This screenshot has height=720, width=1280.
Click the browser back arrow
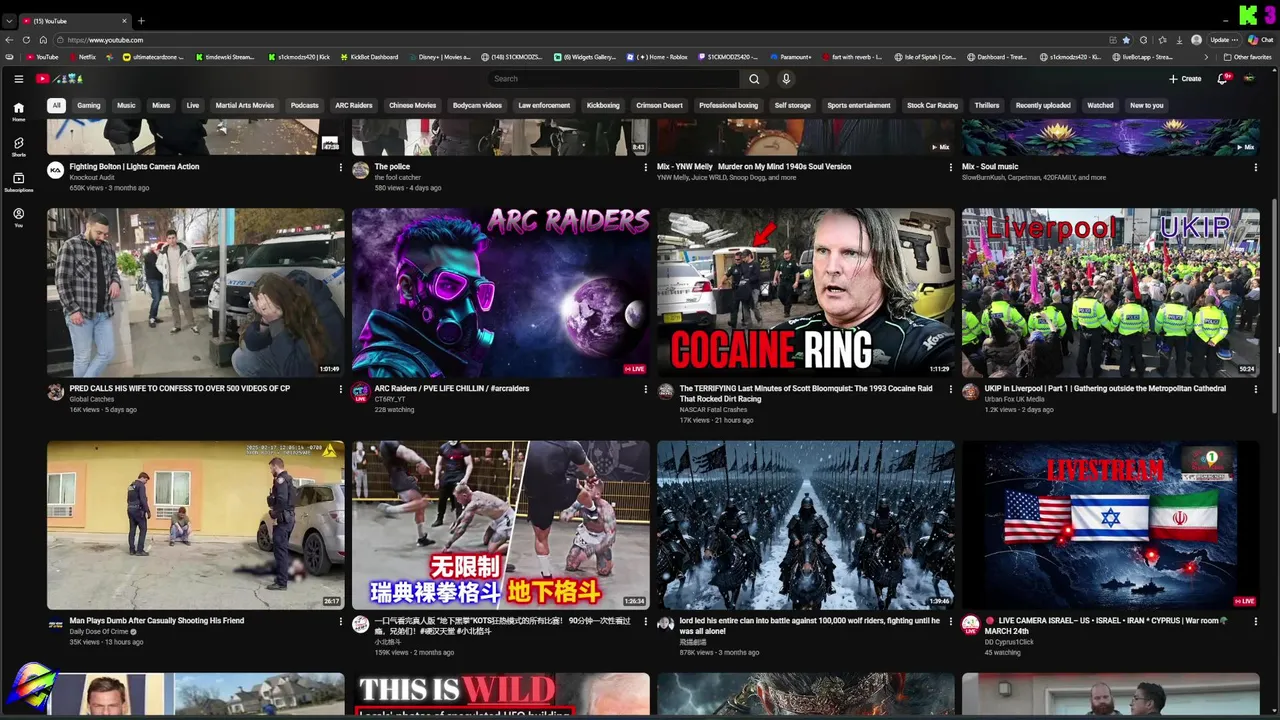click(x=10, y=40)
